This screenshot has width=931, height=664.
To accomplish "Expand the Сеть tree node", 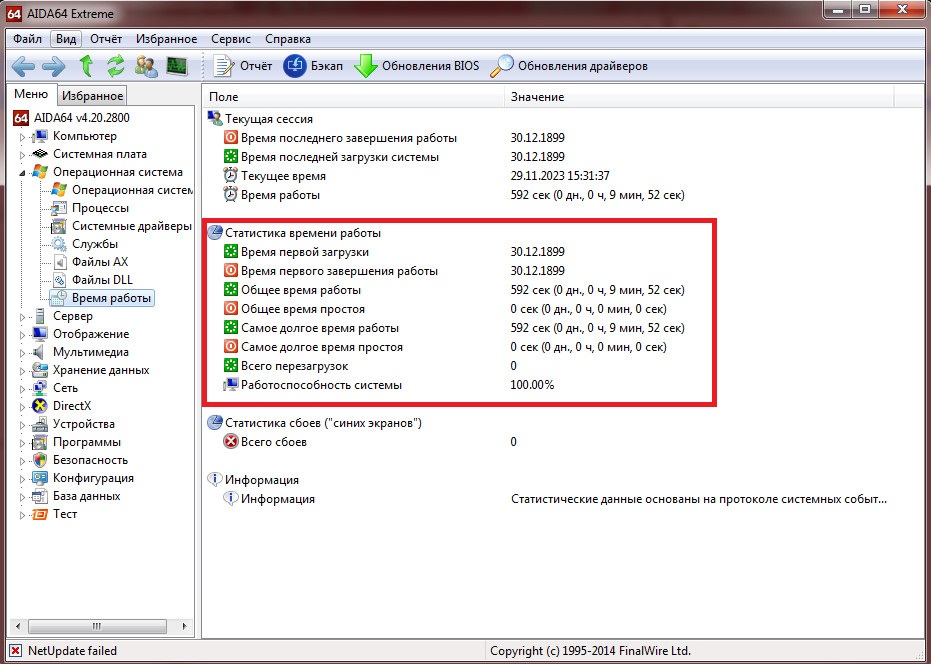I will 23,389.
